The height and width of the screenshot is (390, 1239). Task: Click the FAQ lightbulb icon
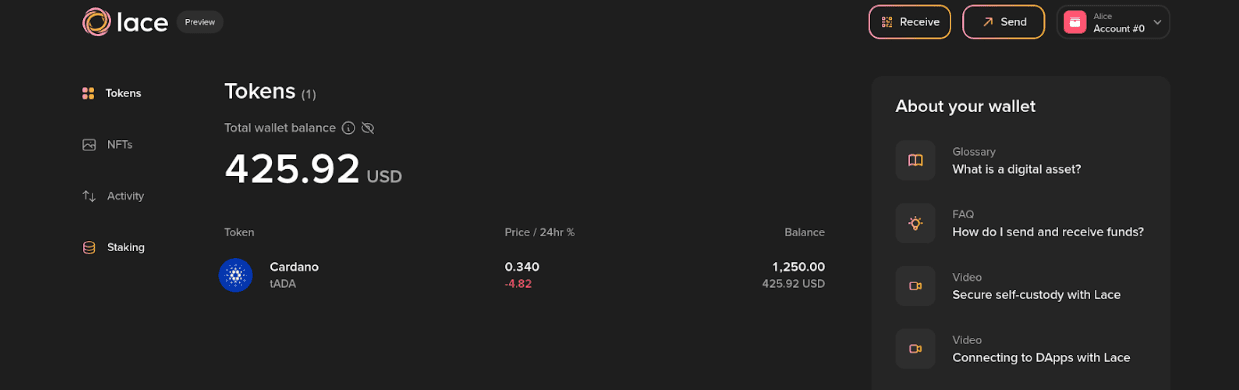(915, 223)
